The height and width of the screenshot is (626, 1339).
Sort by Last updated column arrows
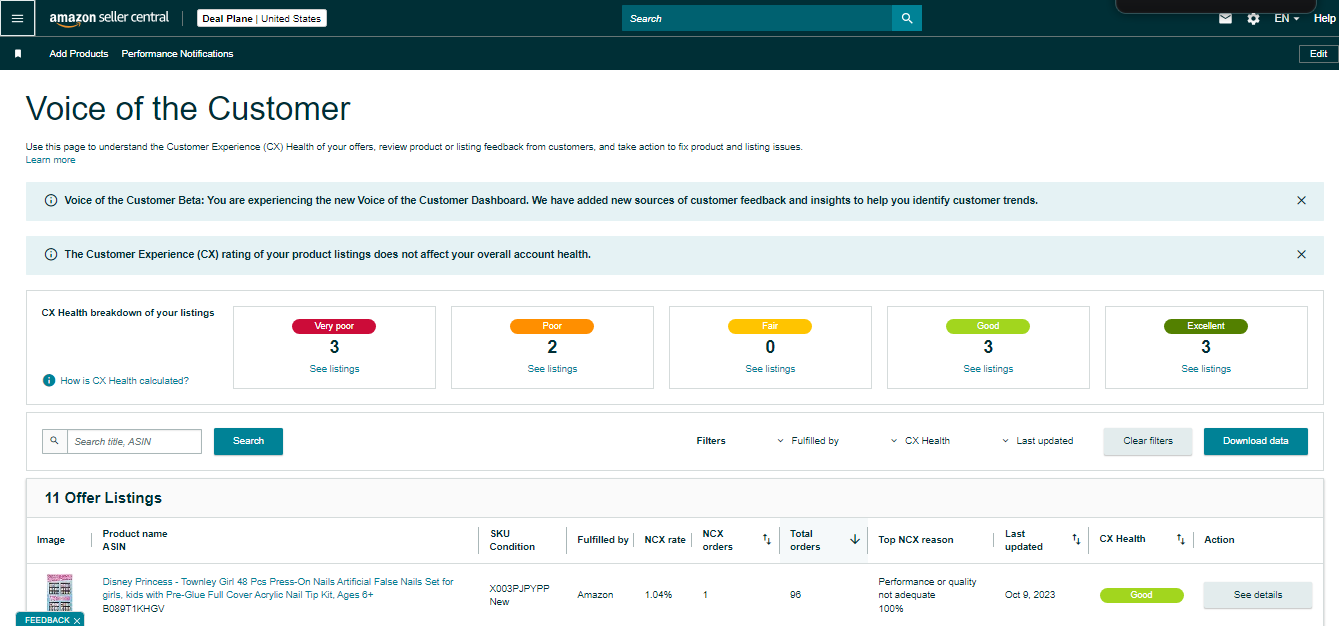coord(1076,540)
